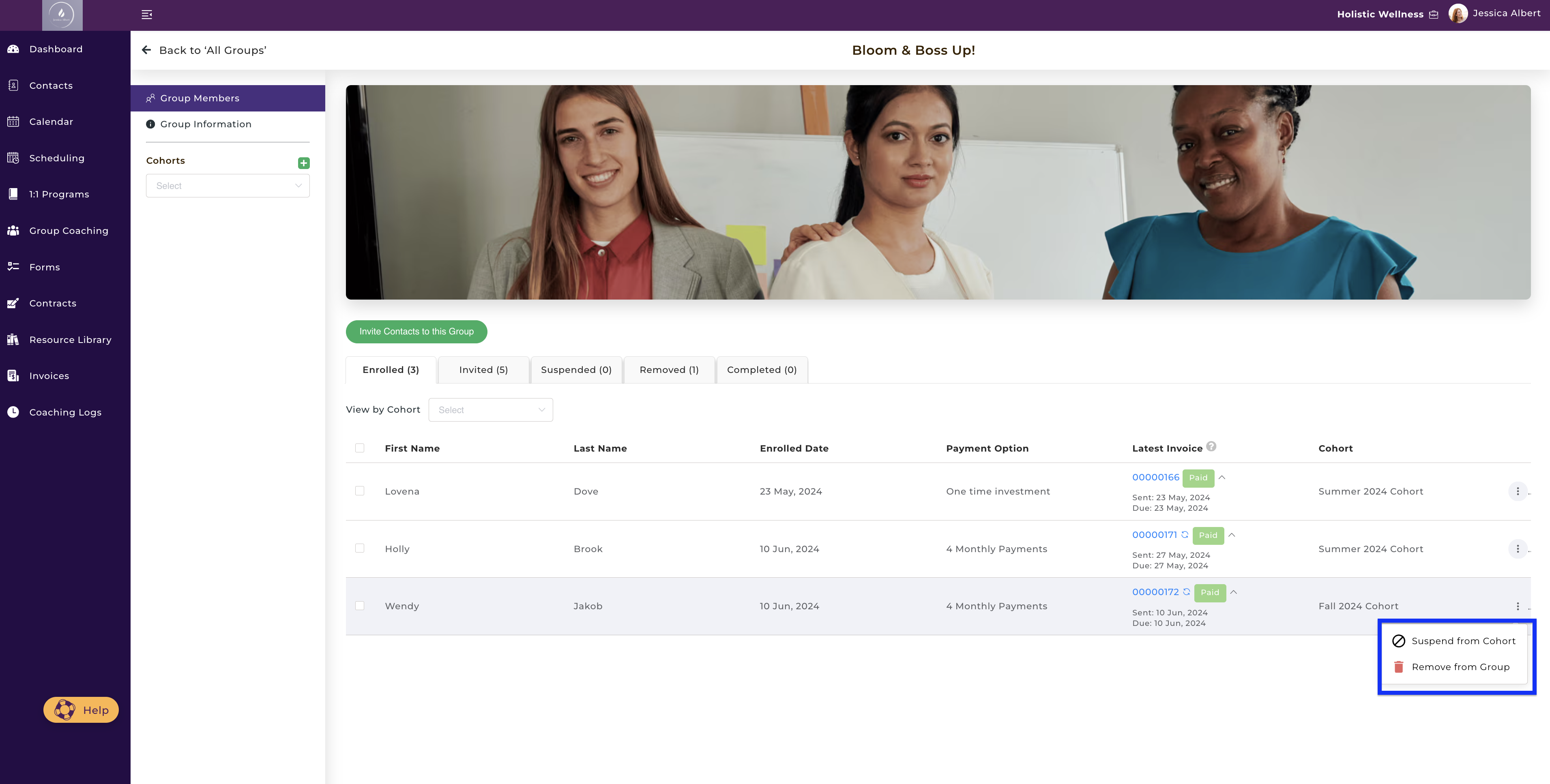The width and height of the screenshot is (1550, 784).
Task: Open the Resource Library sidebar item
Action: [70, 340]
